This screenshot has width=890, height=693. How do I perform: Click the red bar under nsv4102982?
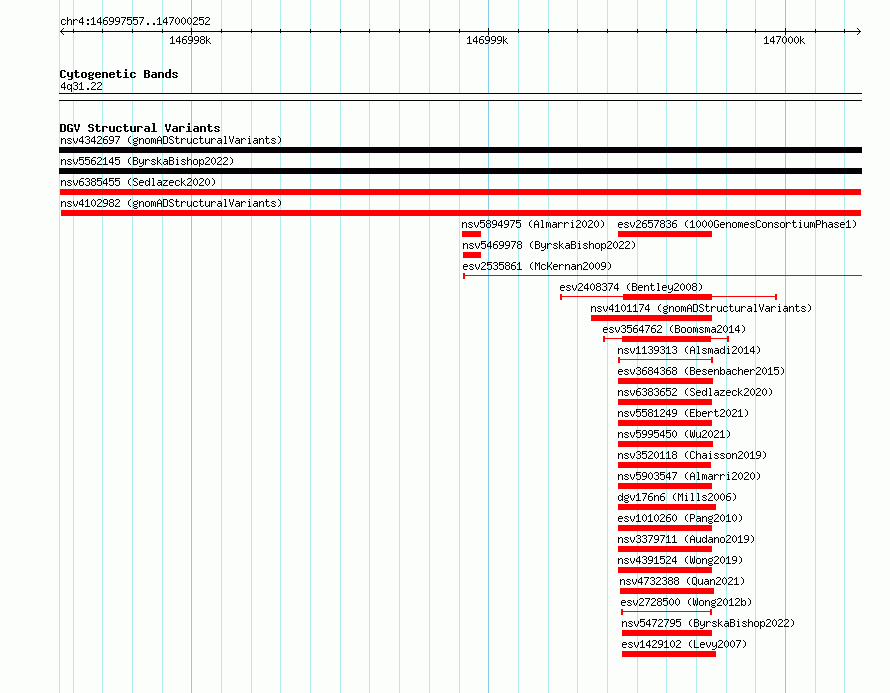click(460, 213)
